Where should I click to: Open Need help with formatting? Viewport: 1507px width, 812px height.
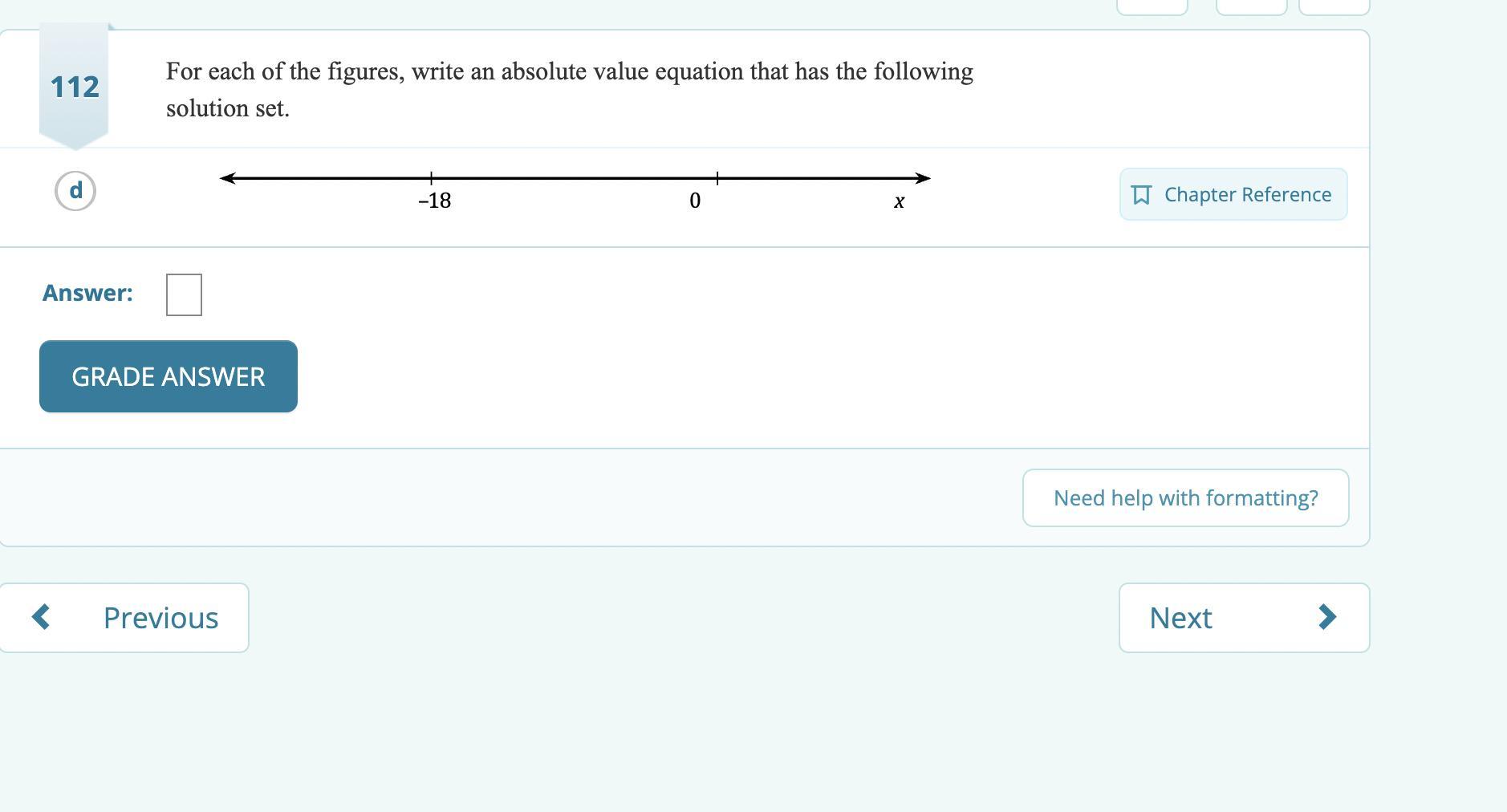[1185, 498]
